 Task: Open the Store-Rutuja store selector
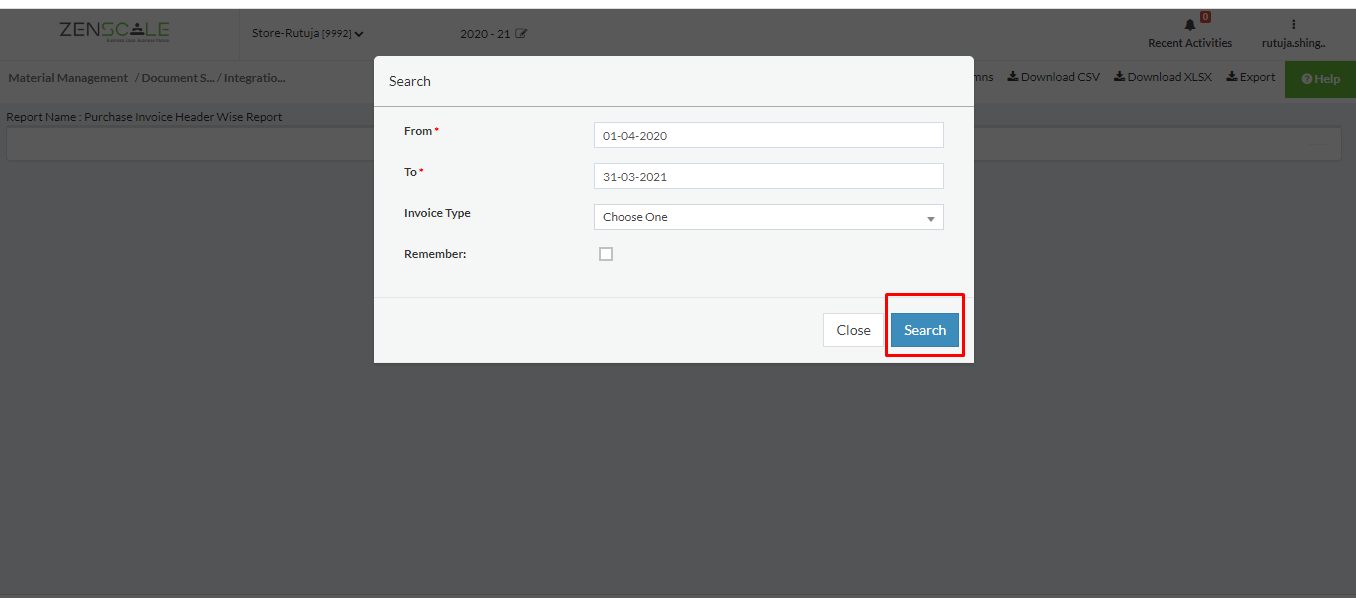coord(307,34)
